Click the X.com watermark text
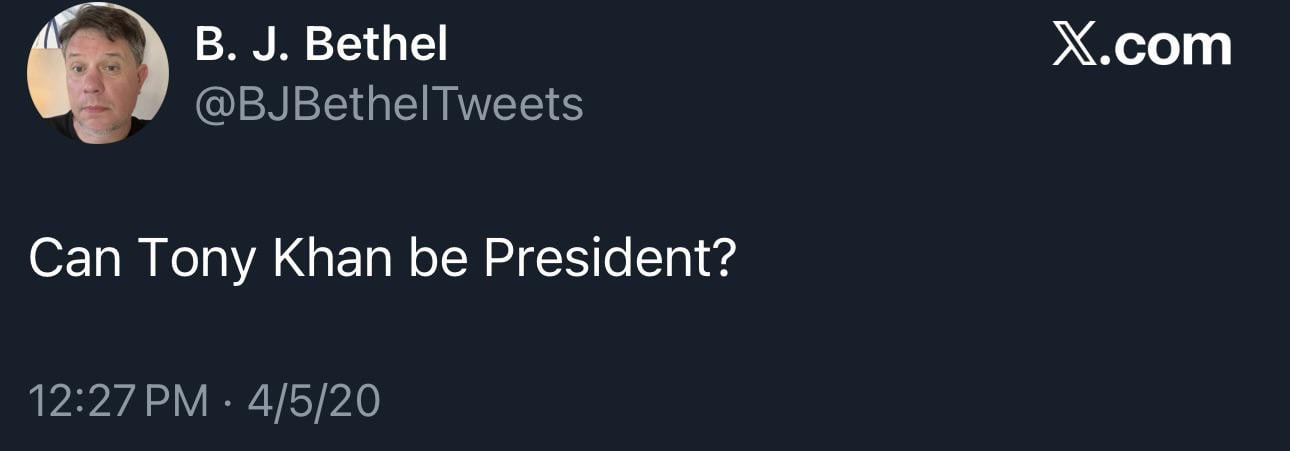Viewport: 1290px width, 451px height. click(1142, 46)
